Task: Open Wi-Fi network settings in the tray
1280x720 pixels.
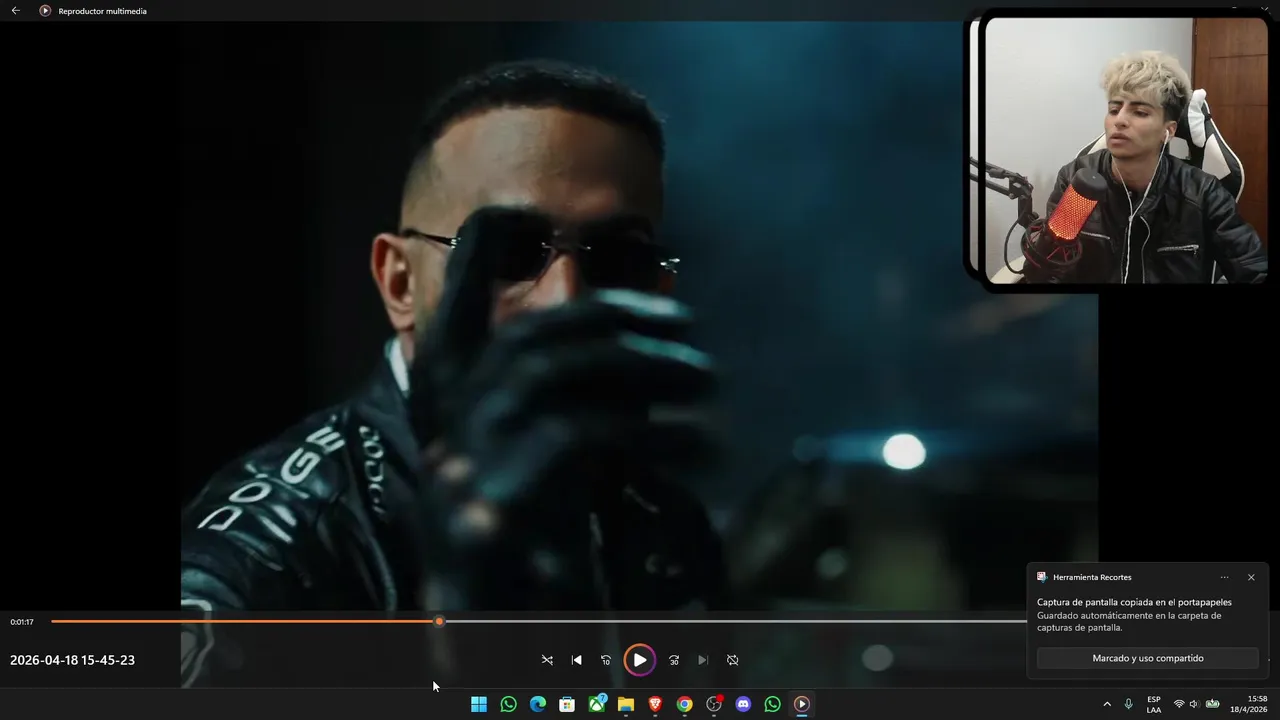Action: 1179,704
